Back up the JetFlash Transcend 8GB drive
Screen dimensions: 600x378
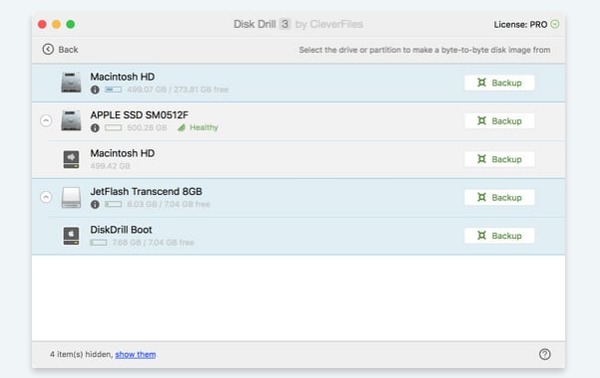(499, 197)
